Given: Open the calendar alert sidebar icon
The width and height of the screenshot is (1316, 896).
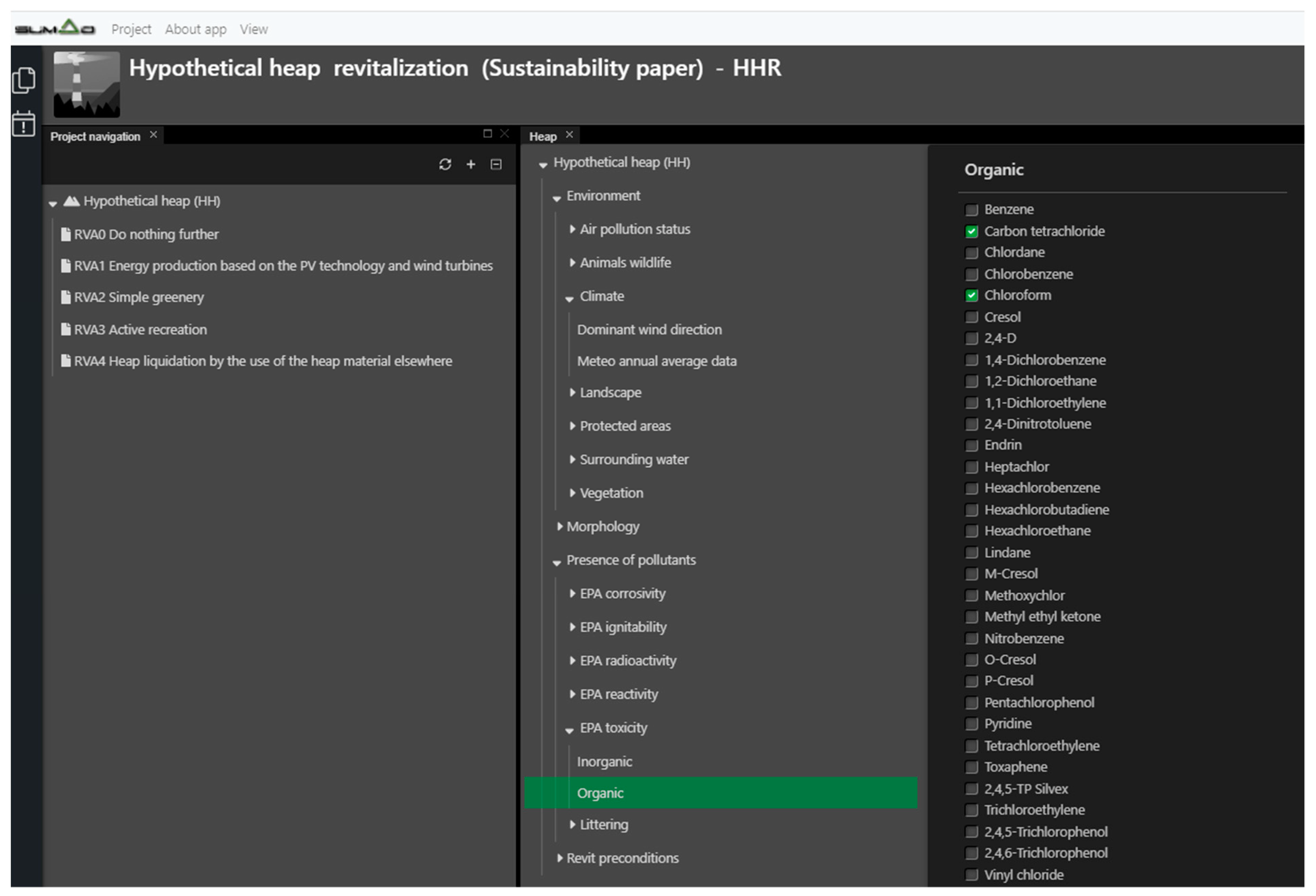Looking at the screenshot, I should (24, 124).
